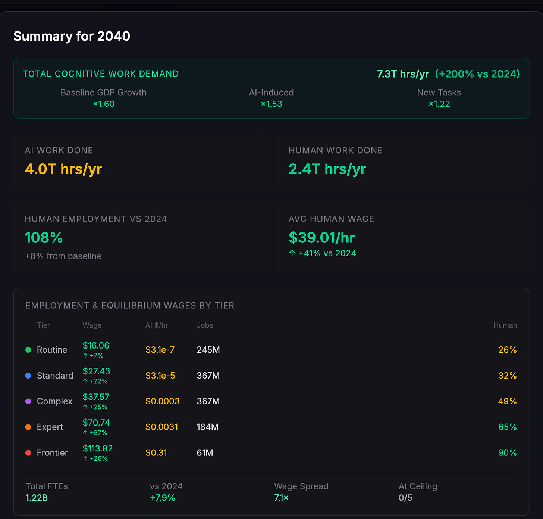
Task: Click the 184M jobs value
Action: 207,427
